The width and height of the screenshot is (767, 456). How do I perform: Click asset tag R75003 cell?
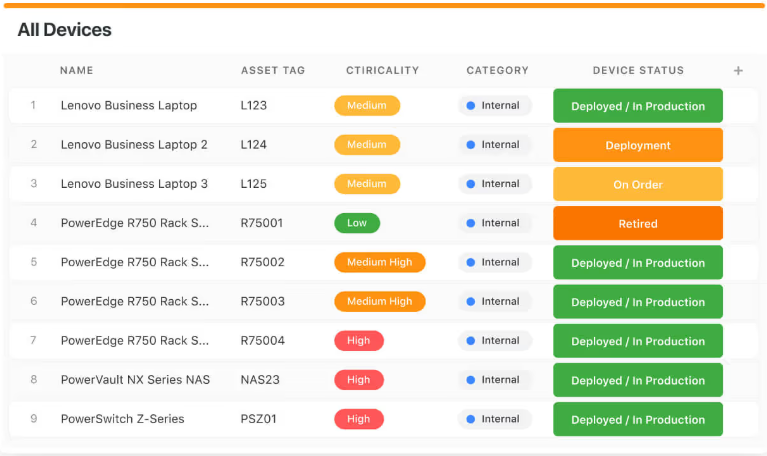262,302
